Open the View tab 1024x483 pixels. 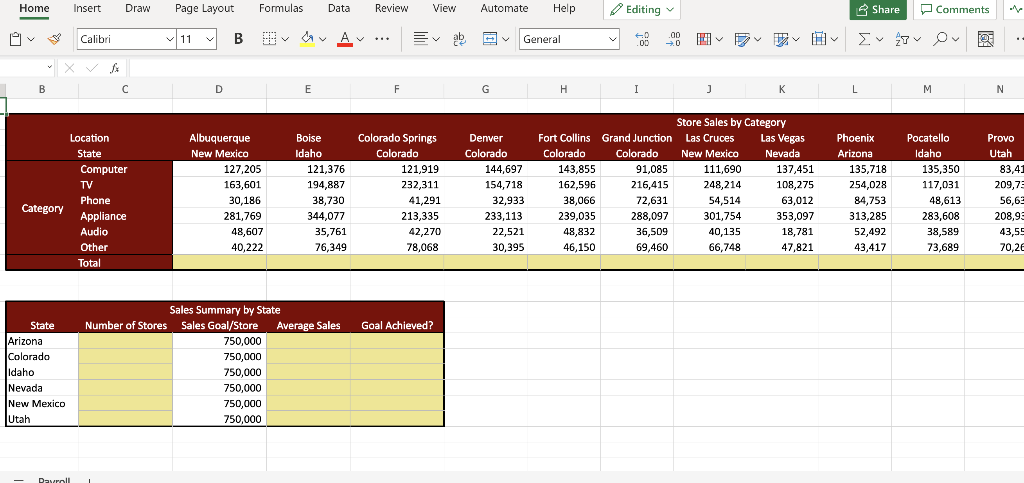[x=444, y=8]
